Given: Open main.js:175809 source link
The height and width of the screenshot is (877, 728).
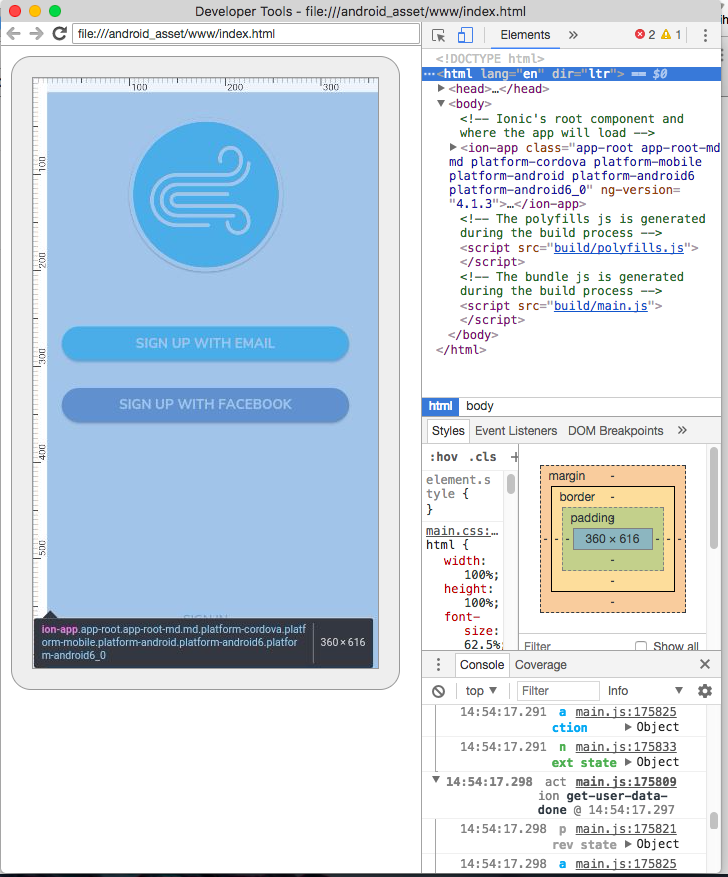Looking at the screenshot, I should (626, 782).
